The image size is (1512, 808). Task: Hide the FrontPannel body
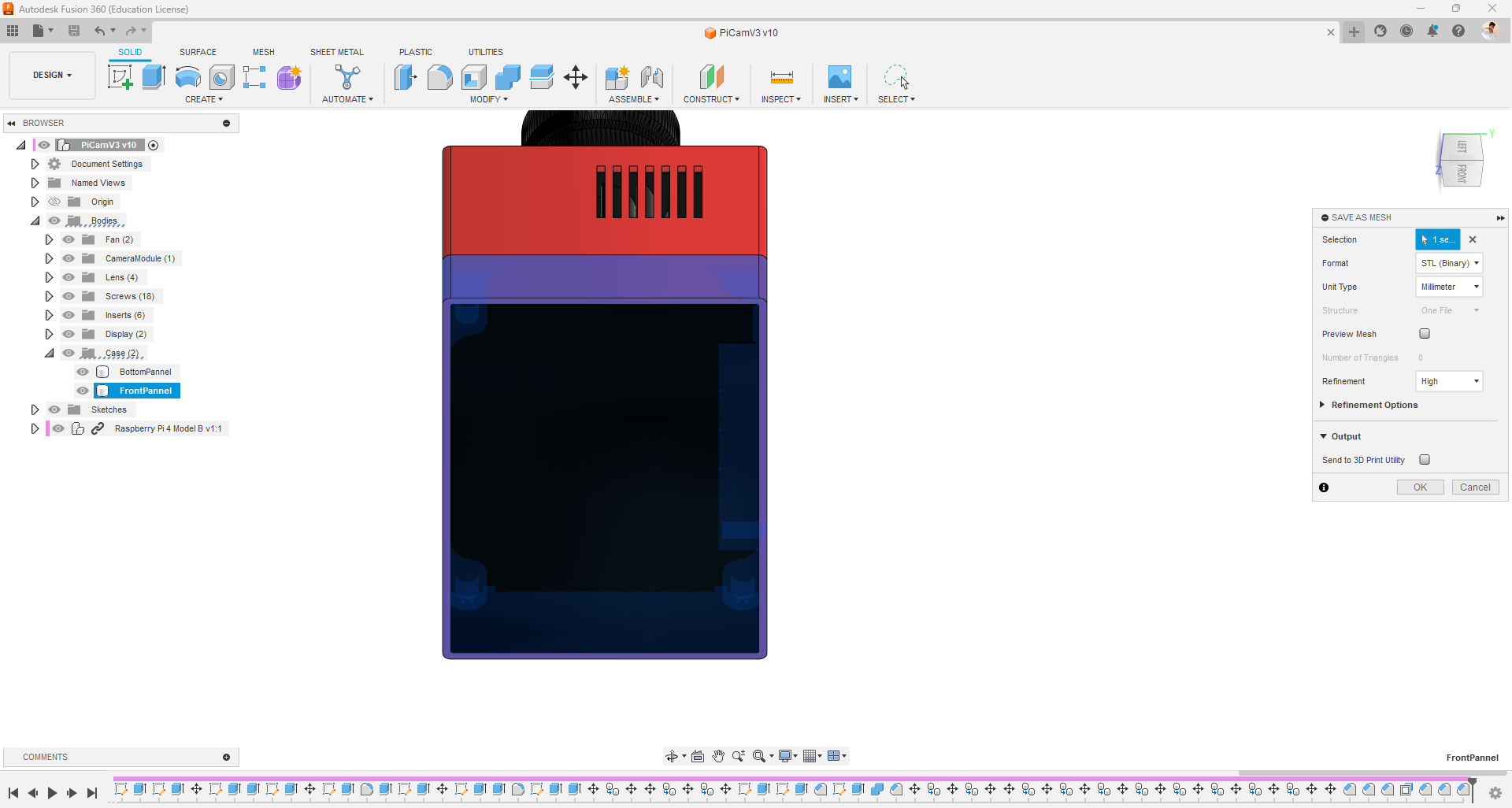(83, 391)
